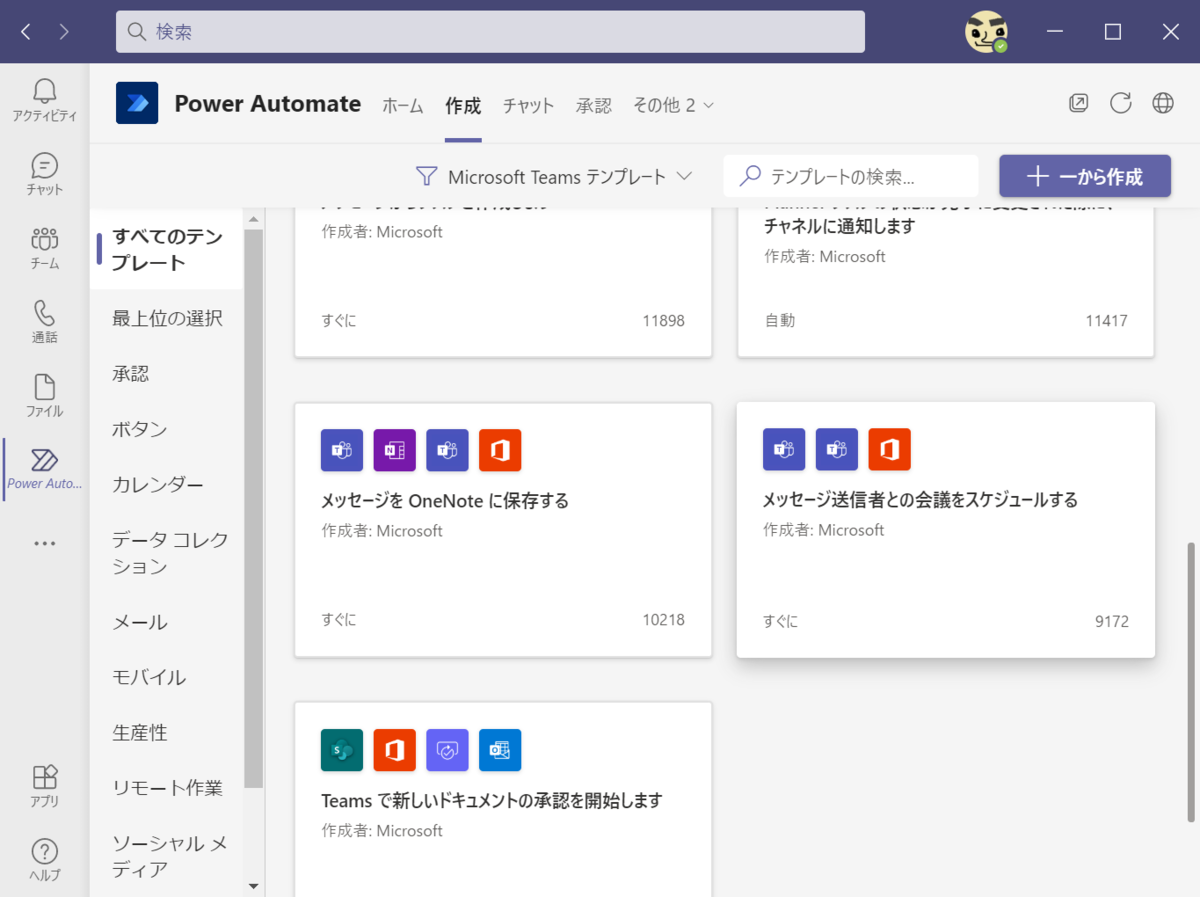Open the more apps ellipsis in left rail

[x=44, y=543]
